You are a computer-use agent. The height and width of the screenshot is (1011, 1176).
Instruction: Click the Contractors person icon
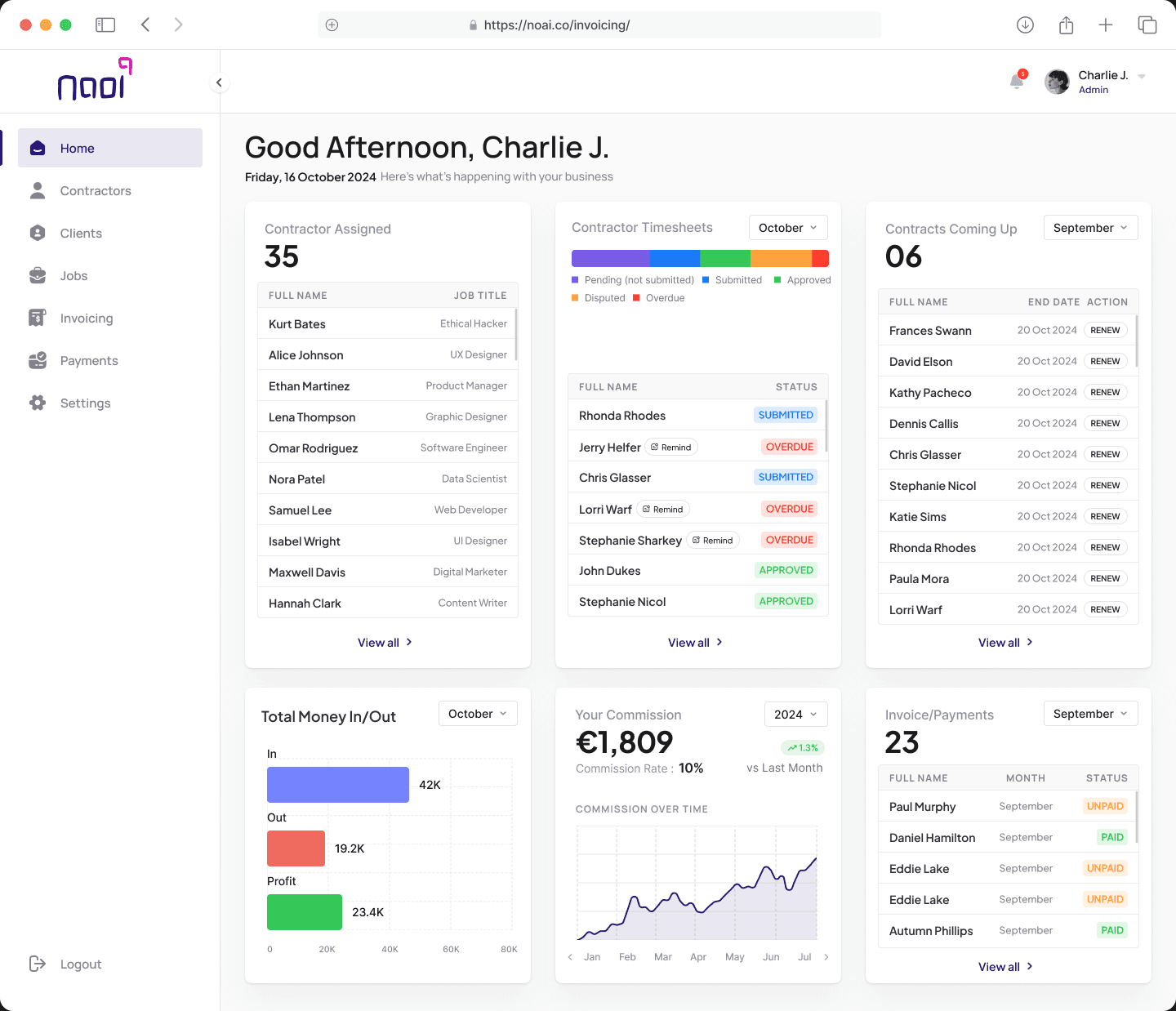38,190
